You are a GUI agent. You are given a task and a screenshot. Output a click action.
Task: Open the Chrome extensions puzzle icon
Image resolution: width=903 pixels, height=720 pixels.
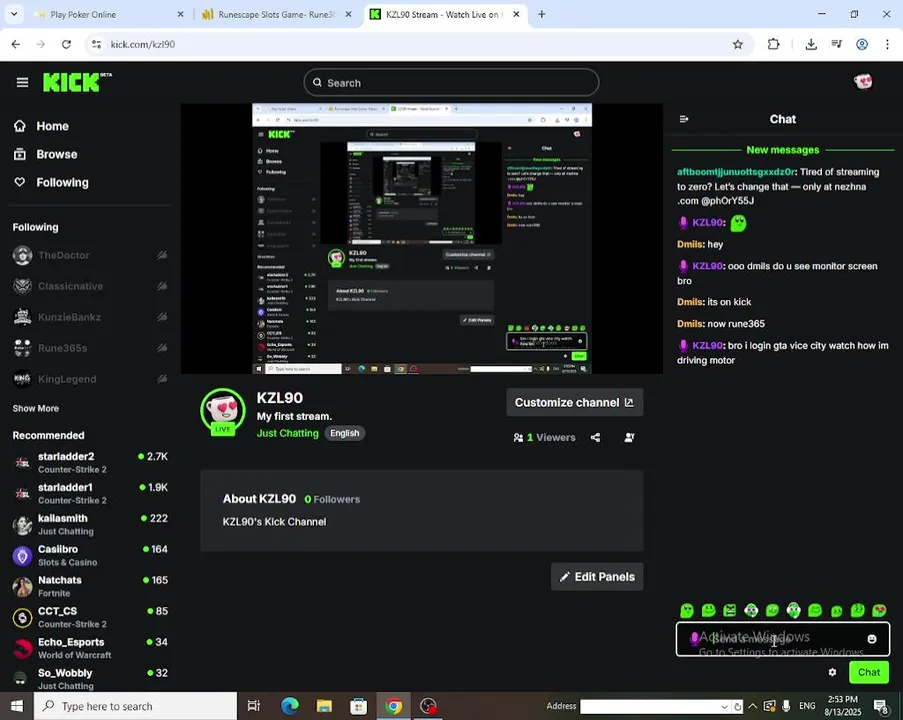pos(773,44)
